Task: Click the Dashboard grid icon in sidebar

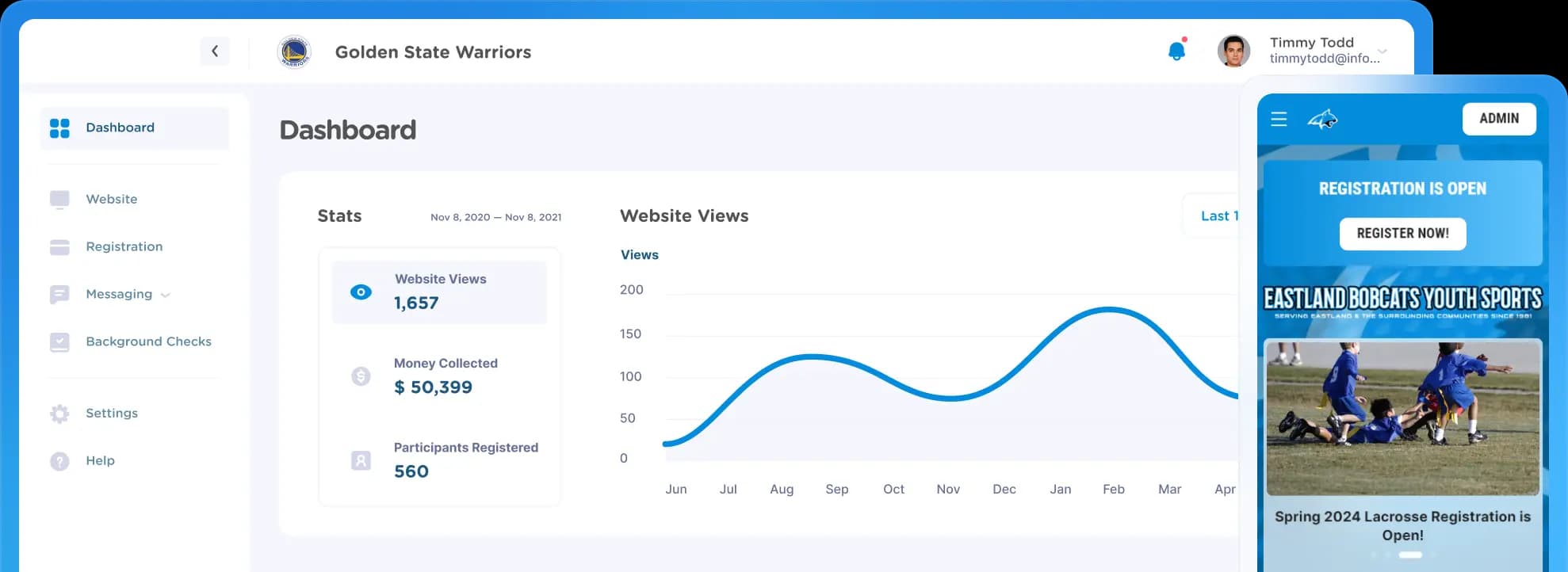Action: [59, 128]
